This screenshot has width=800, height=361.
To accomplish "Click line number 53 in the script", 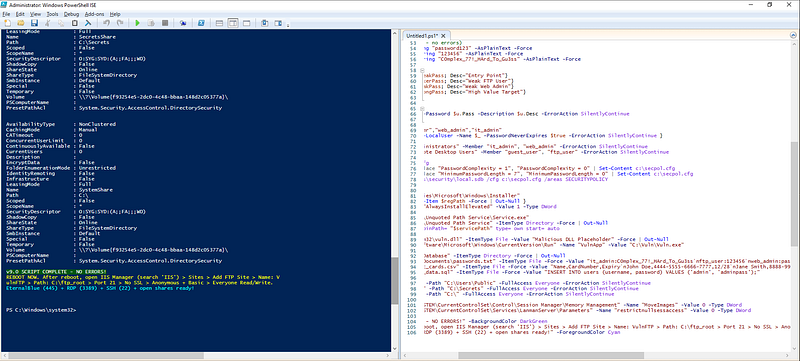I will pyautogui.click(x=413, y=43).
